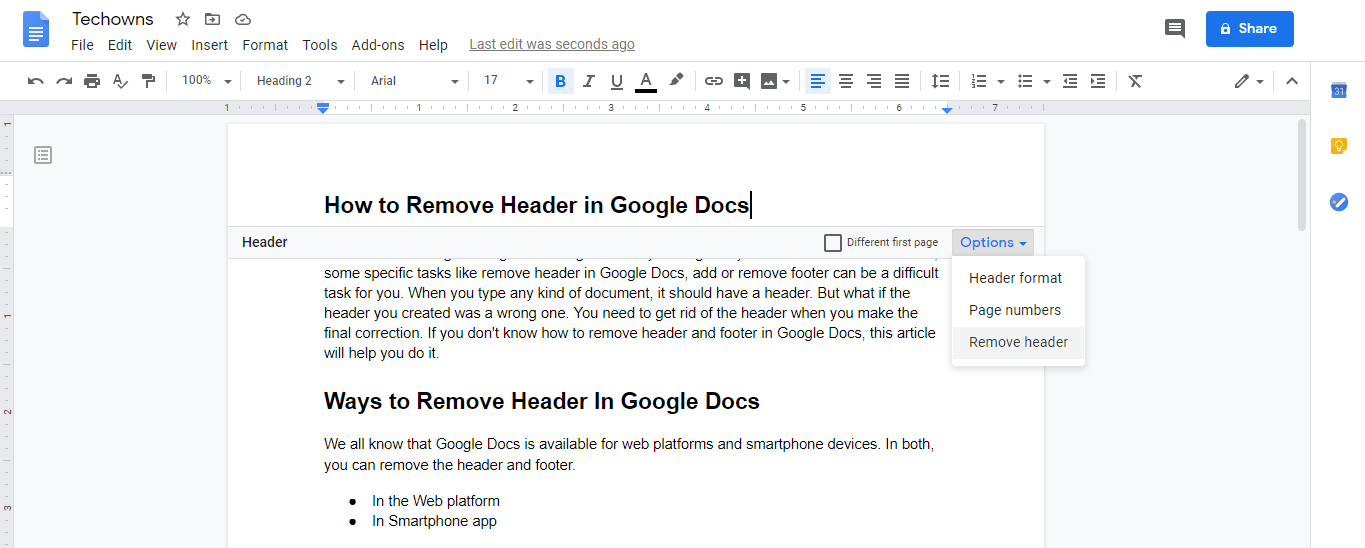
Task: Click the Redo arrow icon
Action: pos(64,81)
